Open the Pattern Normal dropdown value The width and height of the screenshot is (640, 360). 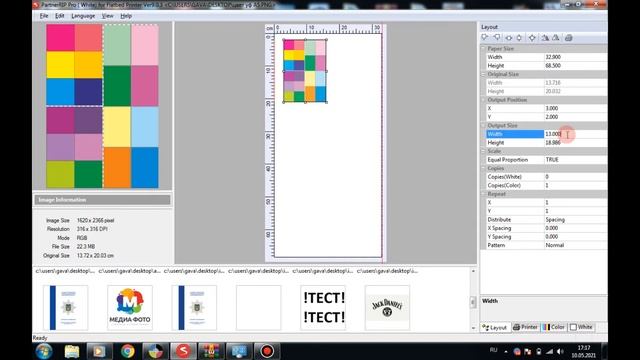[576, 245]
